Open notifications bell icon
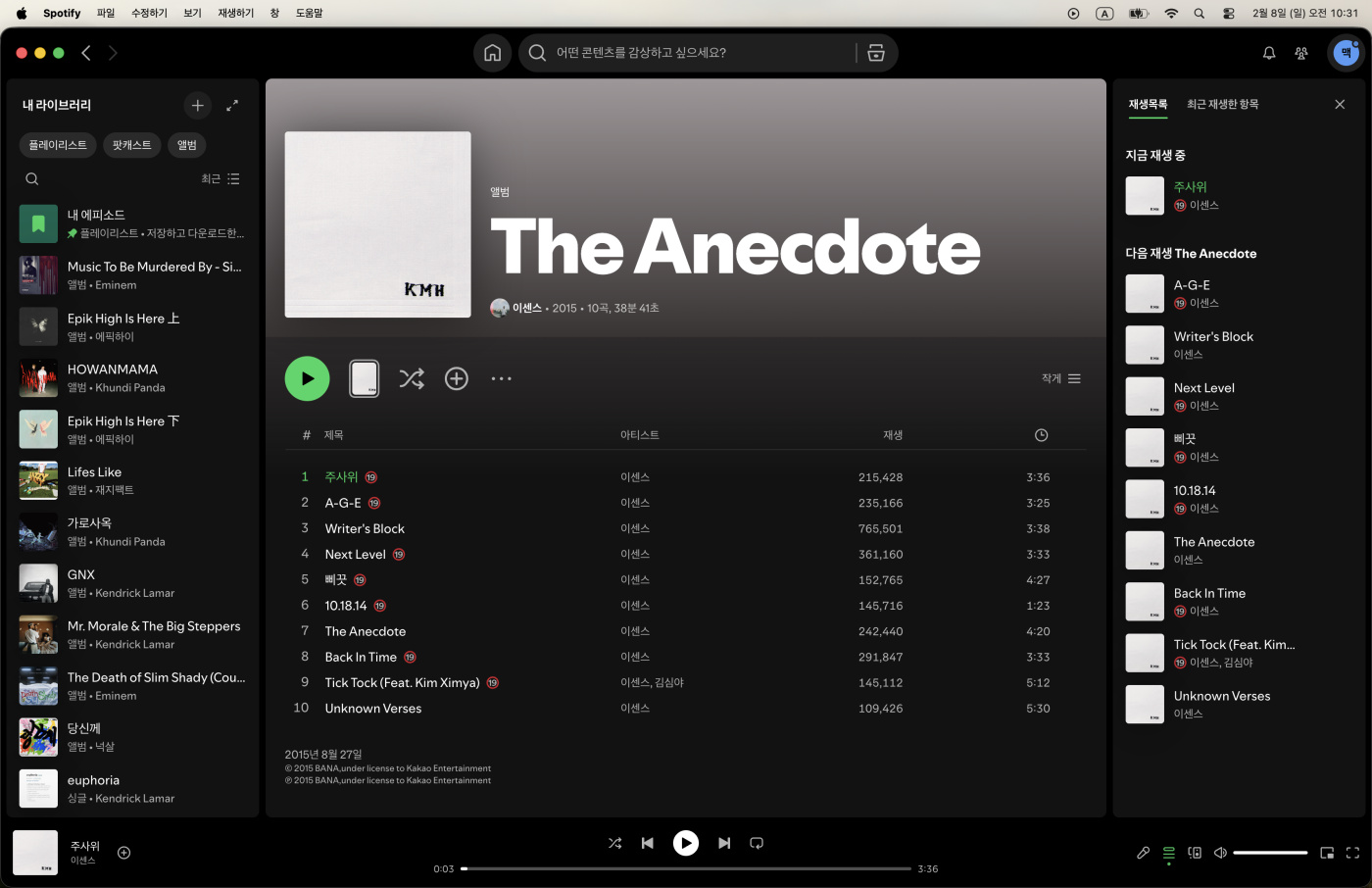The width and height of the screenshot is (1372, 888). [1269, 53]
